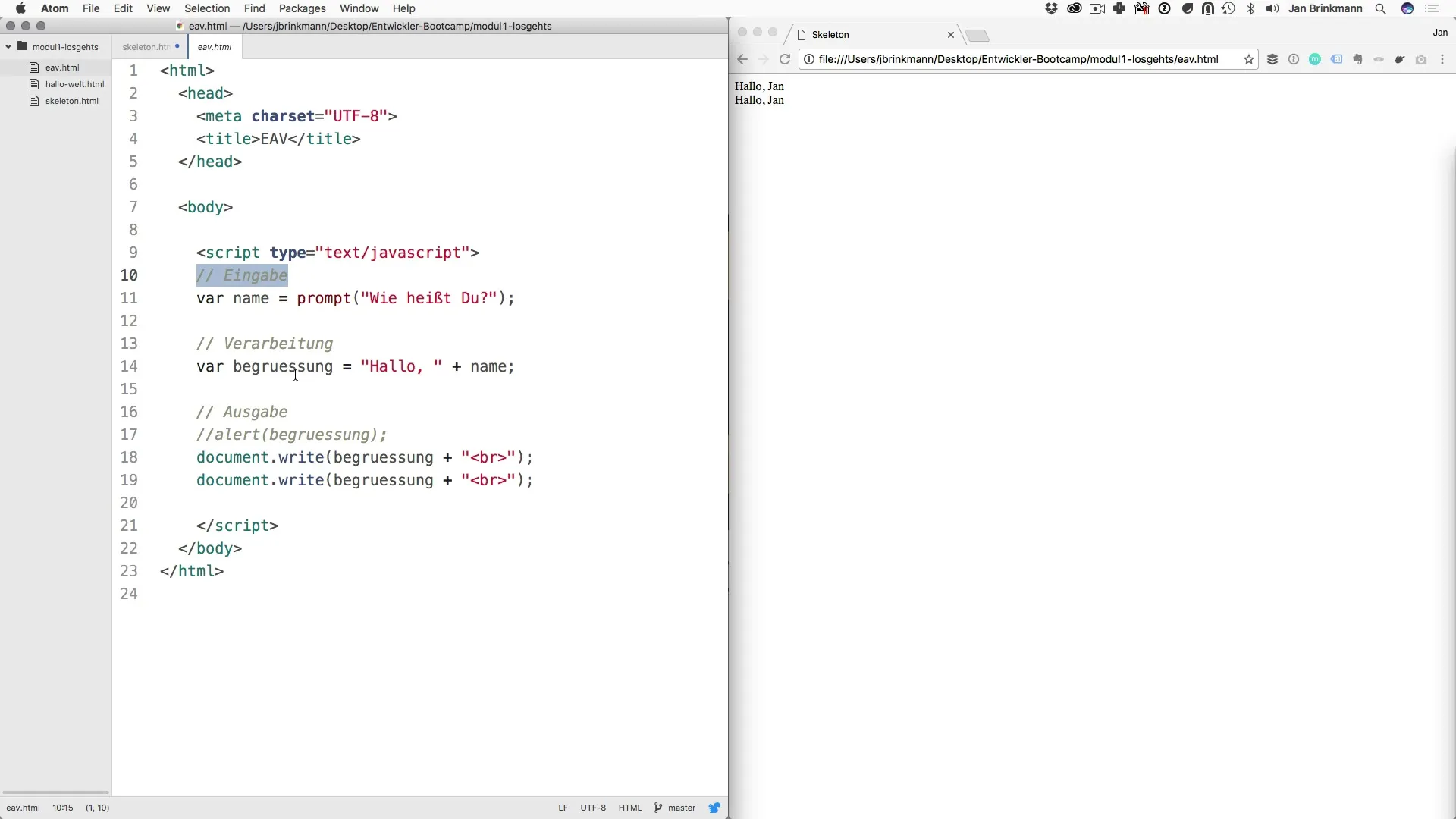Click the blue tag extension icon
The height and width of the screenshot is (819, 1456).
[1336, 59]
